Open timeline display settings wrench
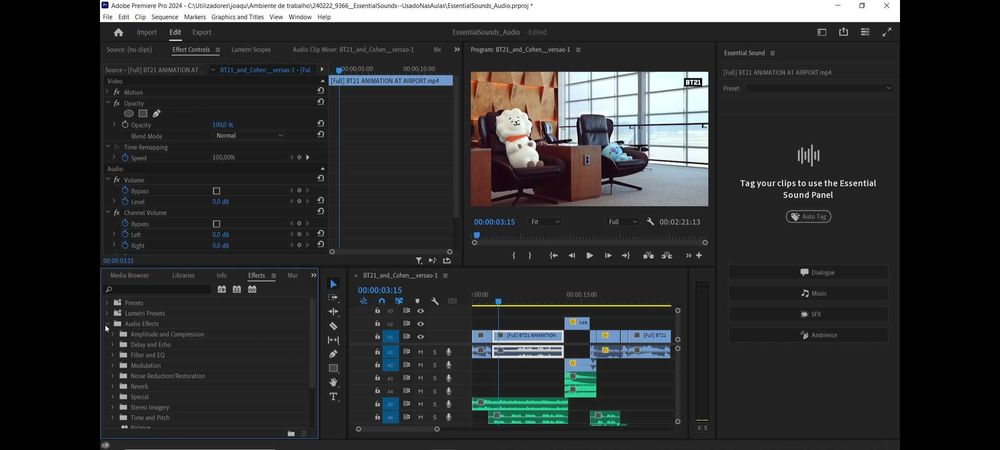 click(x=435, y=301)
